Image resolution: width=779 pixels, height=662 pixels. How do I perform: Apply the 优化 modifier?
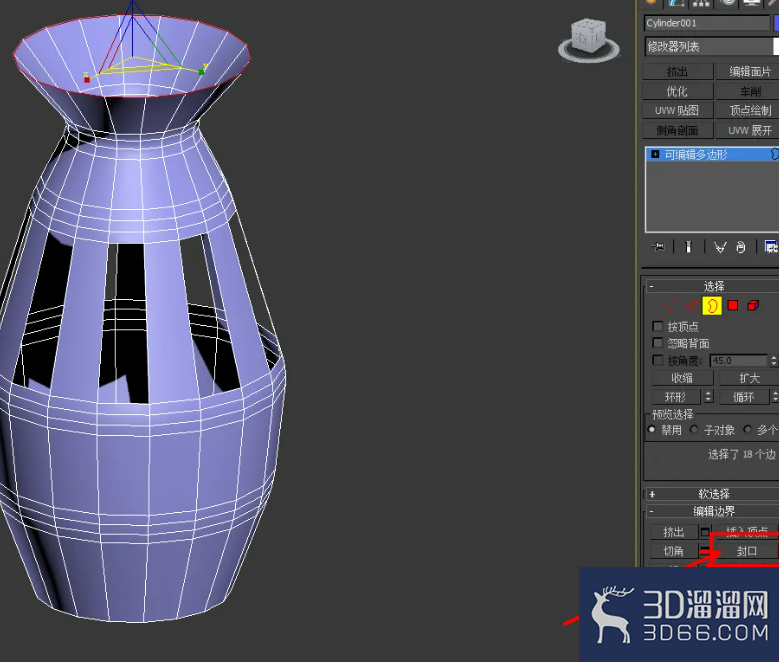point(678,91)
